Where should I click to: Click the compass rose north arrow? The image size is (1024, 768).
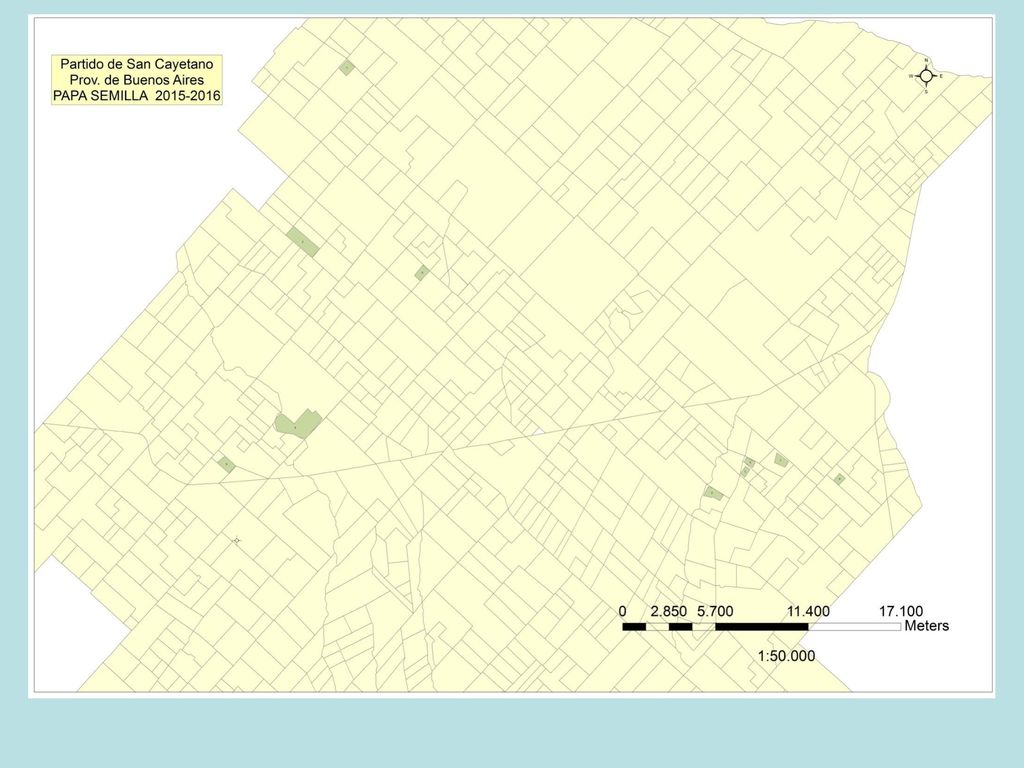click(926, 76)
